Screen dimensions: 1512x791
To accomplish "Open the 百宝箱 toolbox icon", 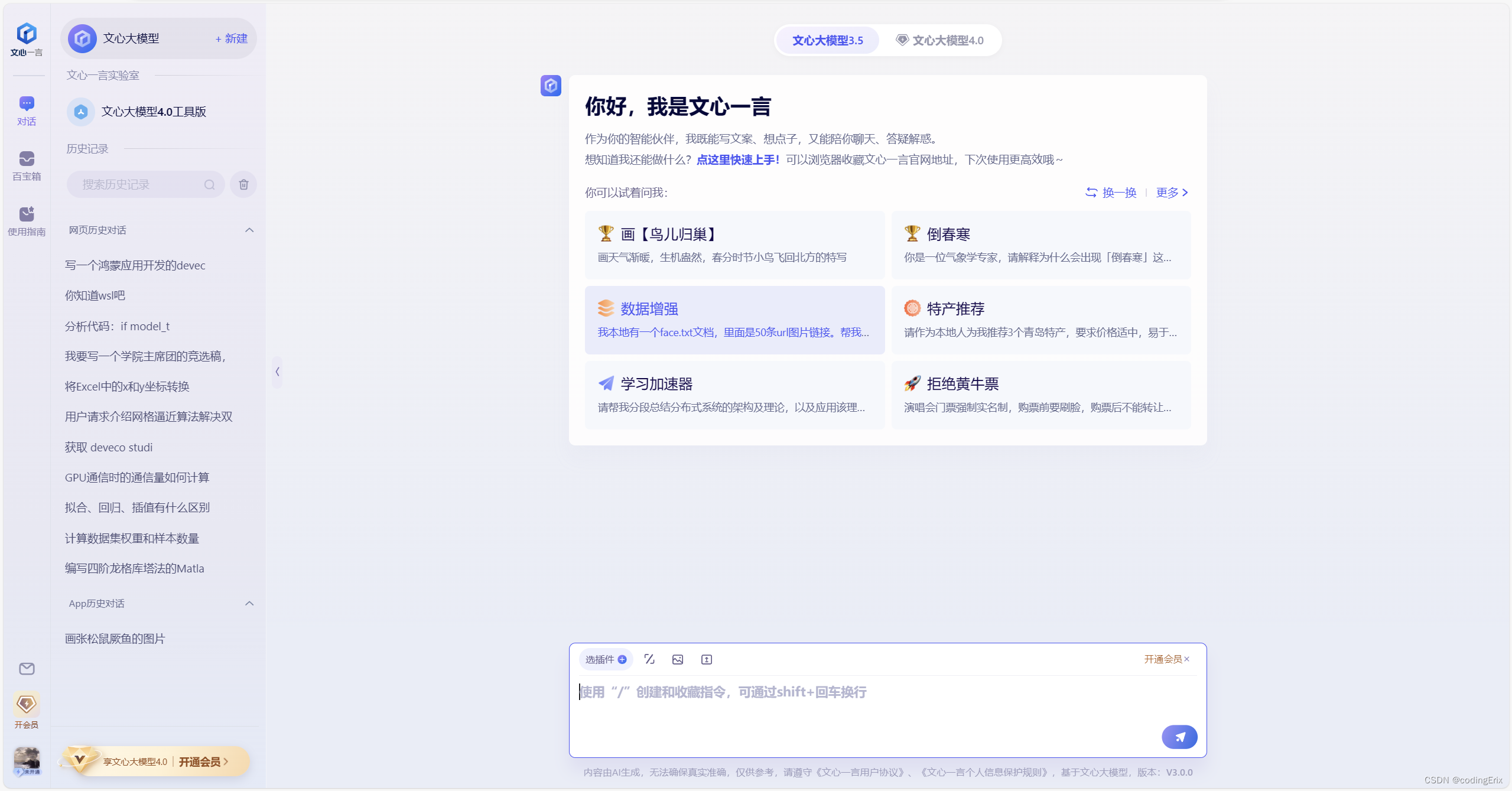I will [27, 165].
